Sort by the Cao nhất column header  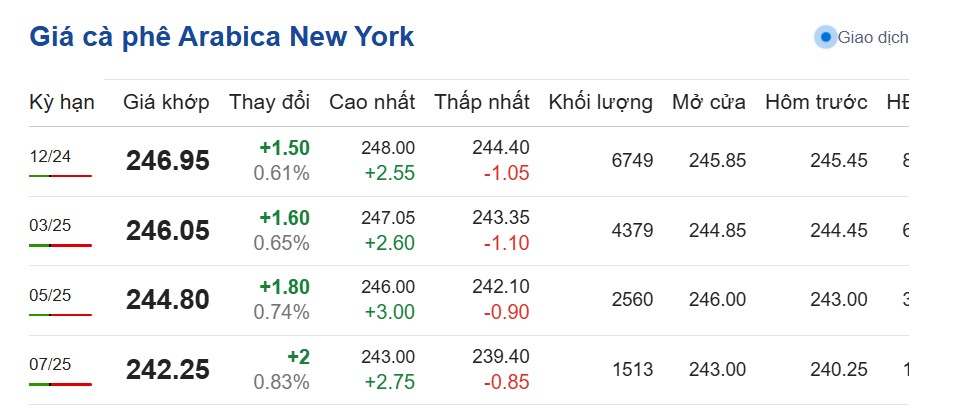(x=372, y=102)
